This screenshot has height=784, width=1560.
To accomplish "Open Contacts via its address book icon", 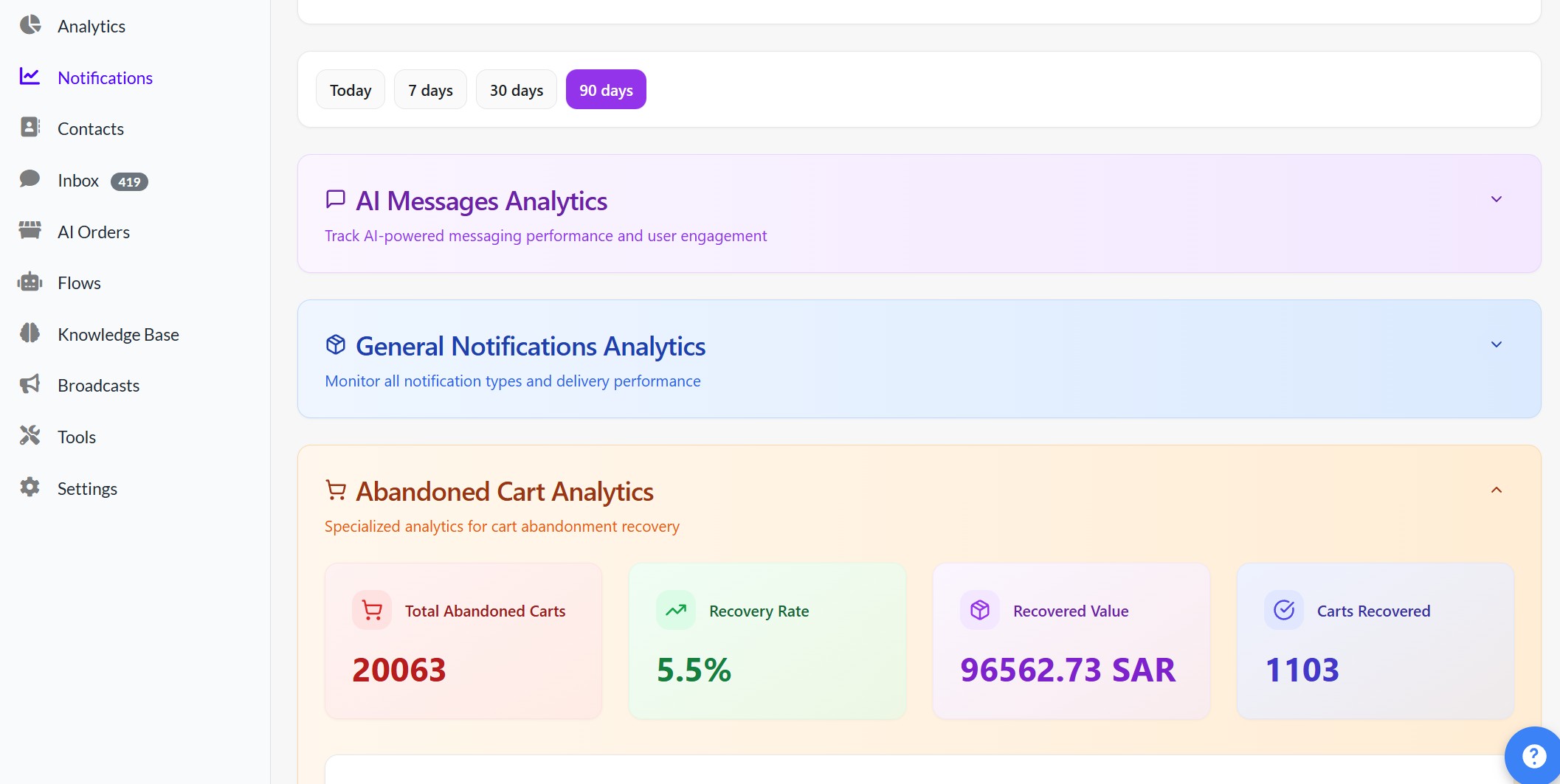I will pyautogui.click(x=30, y=128).
